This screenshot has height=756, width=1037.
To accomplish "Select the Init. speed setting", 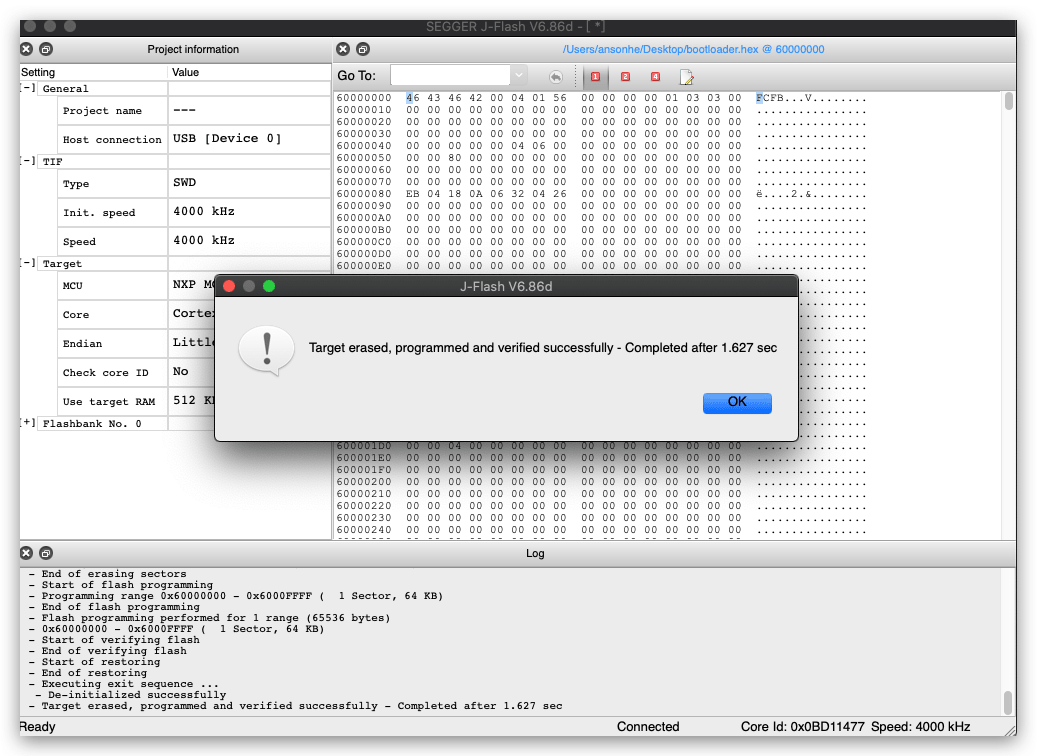I will [99, 212].
